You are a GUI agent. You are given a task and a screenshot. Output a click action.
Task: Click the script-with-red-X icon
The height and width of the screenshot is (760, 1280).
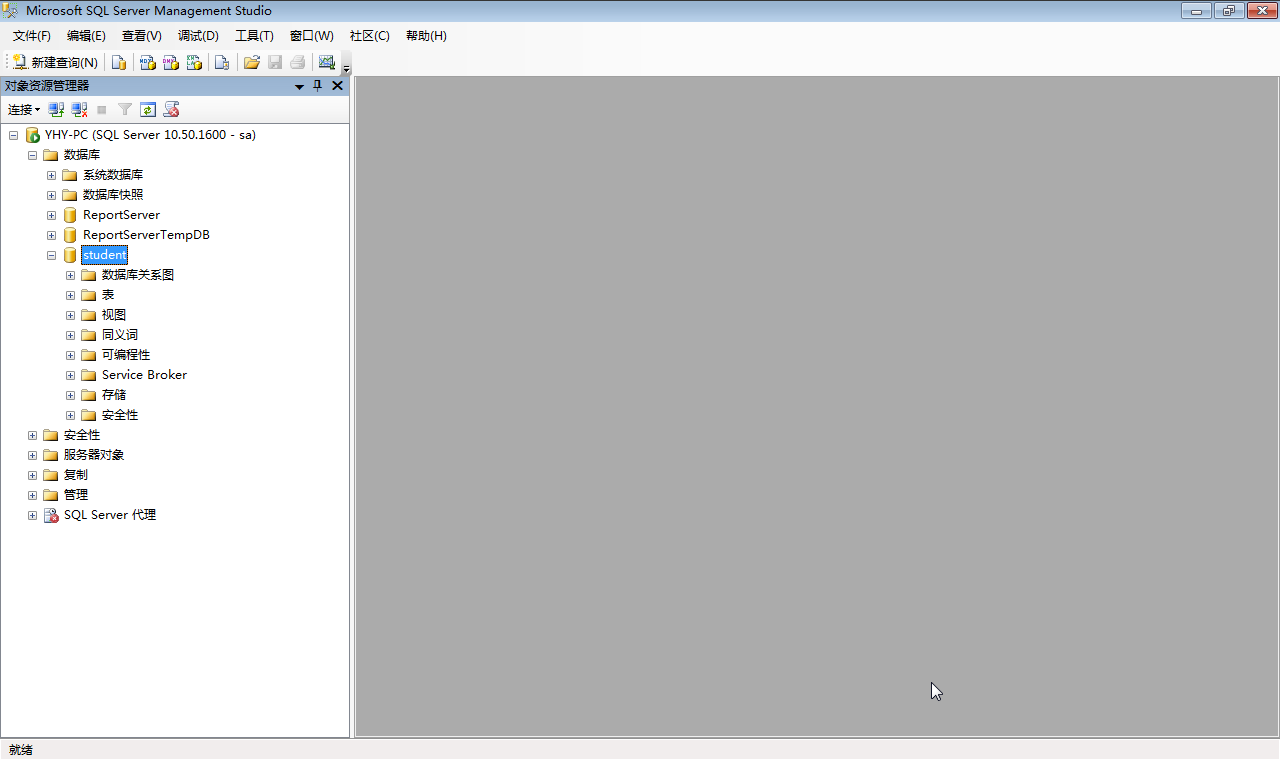click(x=172, y=109)
